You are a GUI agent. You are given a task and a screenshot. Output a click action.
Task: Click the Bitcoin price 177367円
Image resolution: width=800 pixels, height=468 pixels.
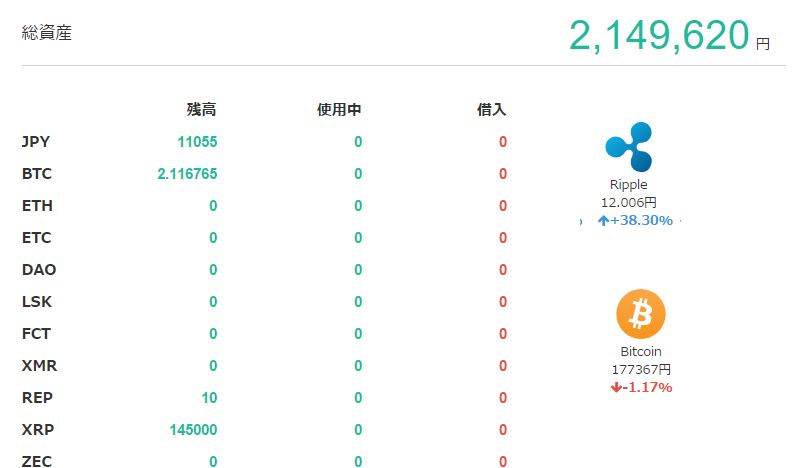(640, 370)
